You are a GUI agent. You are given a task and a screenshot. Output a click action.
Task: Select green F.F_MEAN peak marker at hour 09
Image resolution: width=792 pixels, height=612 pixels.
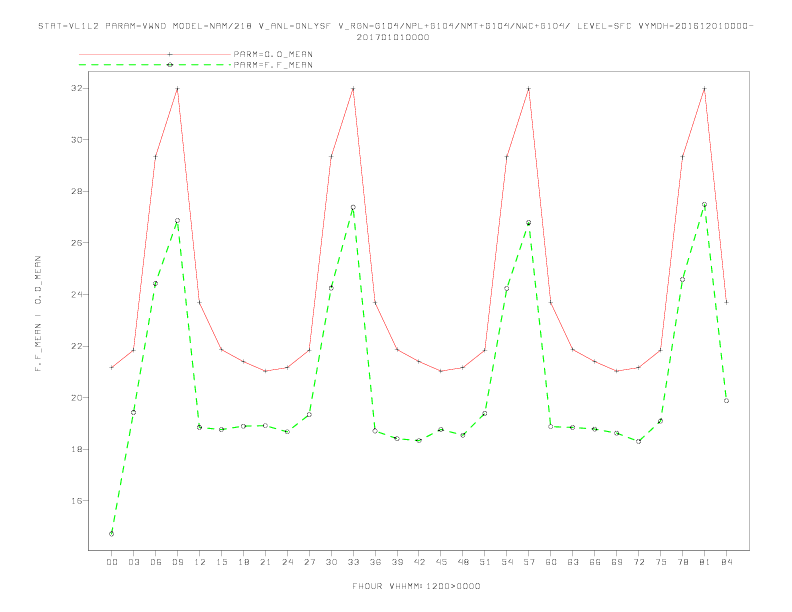point(177,221)
